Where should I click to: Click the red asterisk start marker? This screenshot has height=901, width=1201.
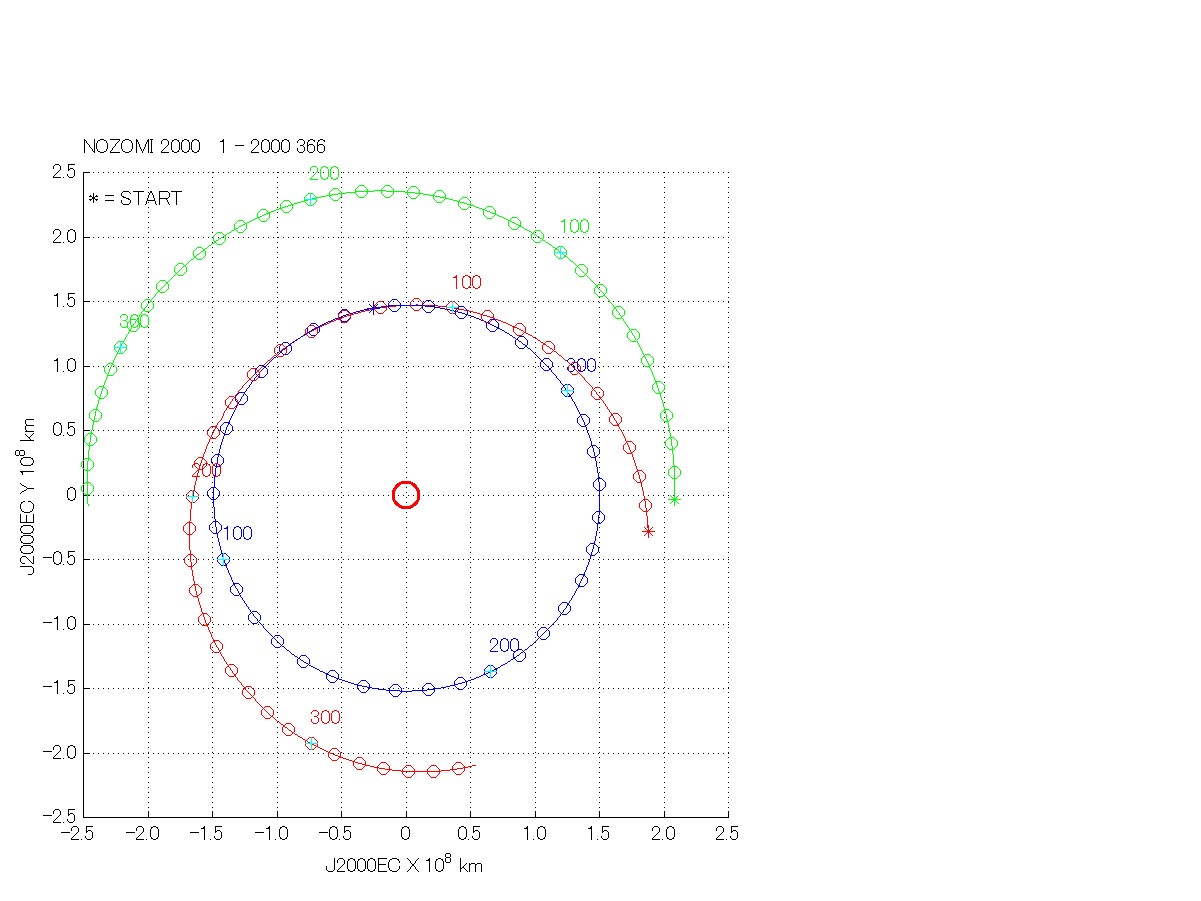648,531
